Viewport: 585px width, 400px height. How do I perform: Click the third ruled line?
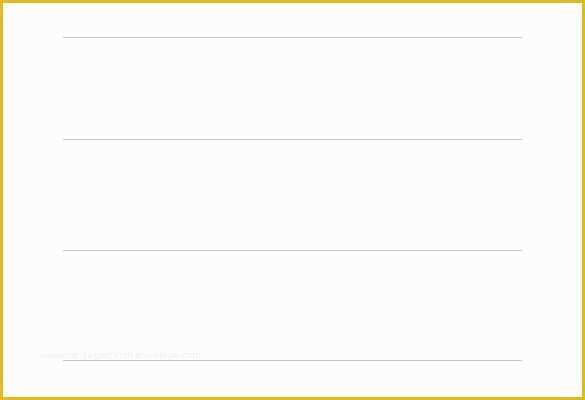coord(292,250)
